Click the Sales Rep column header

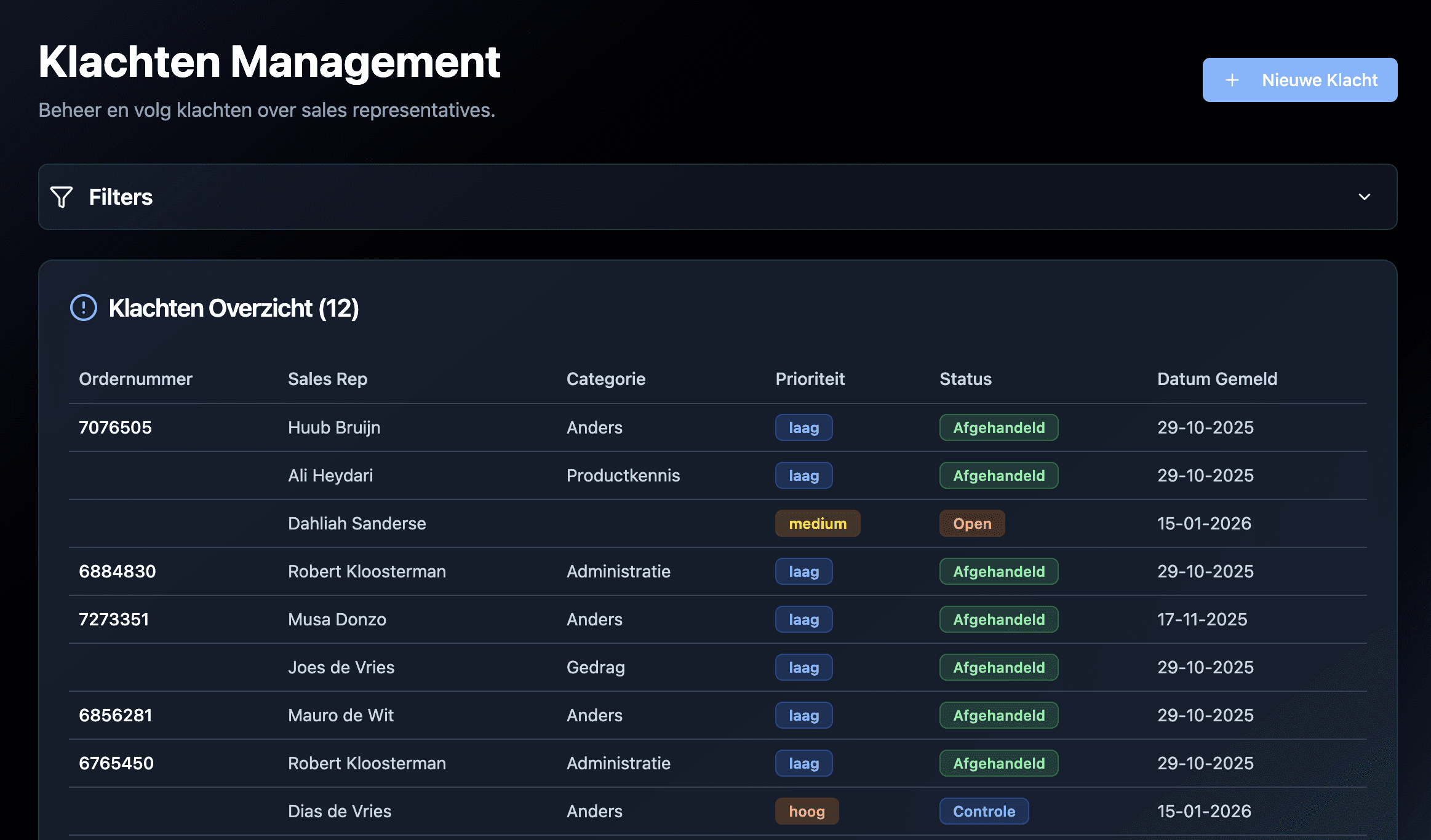click(327, 379)
